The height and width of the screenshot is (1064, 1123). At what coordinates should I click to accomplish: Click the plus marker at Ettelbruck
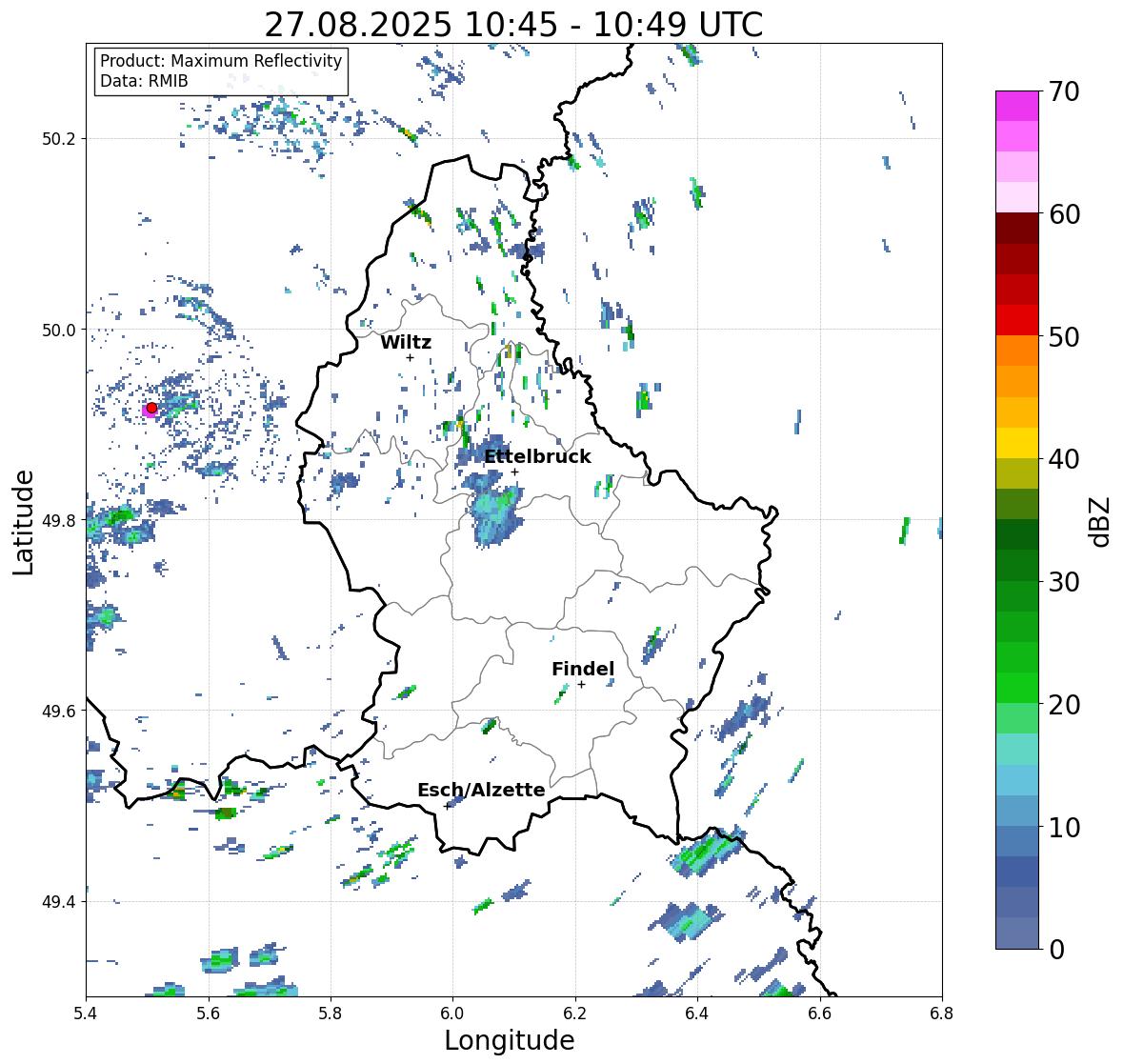coord(514,472)
